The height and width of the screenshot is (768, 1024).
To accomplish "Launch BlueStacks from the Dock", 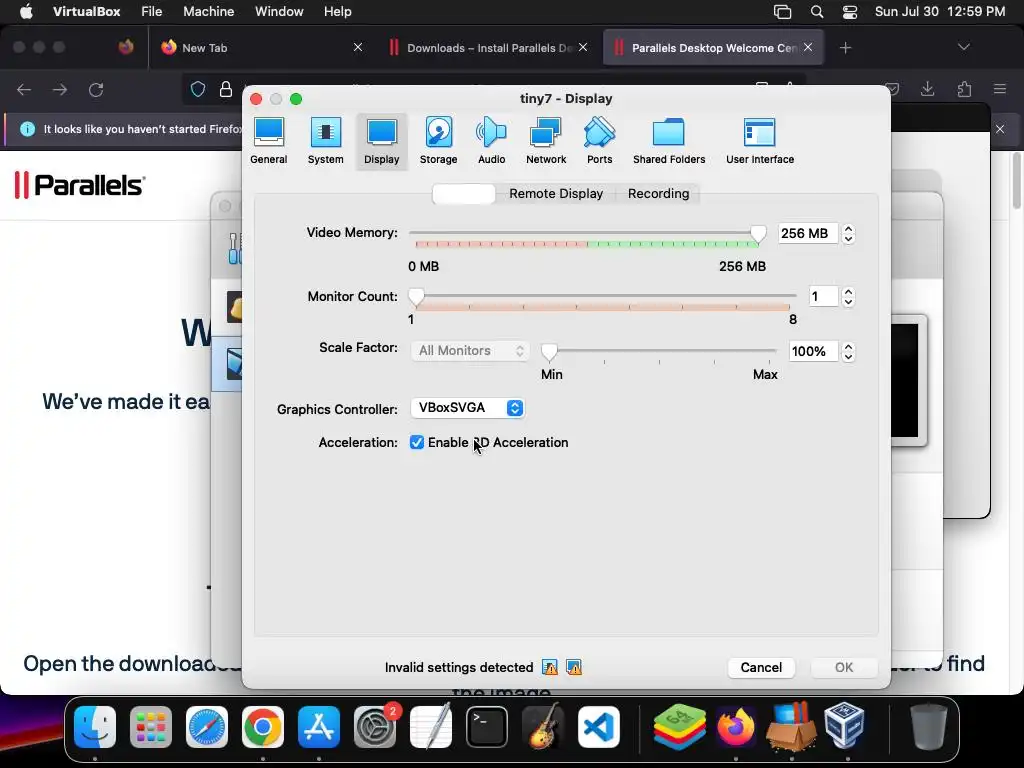I will point(679,727).
